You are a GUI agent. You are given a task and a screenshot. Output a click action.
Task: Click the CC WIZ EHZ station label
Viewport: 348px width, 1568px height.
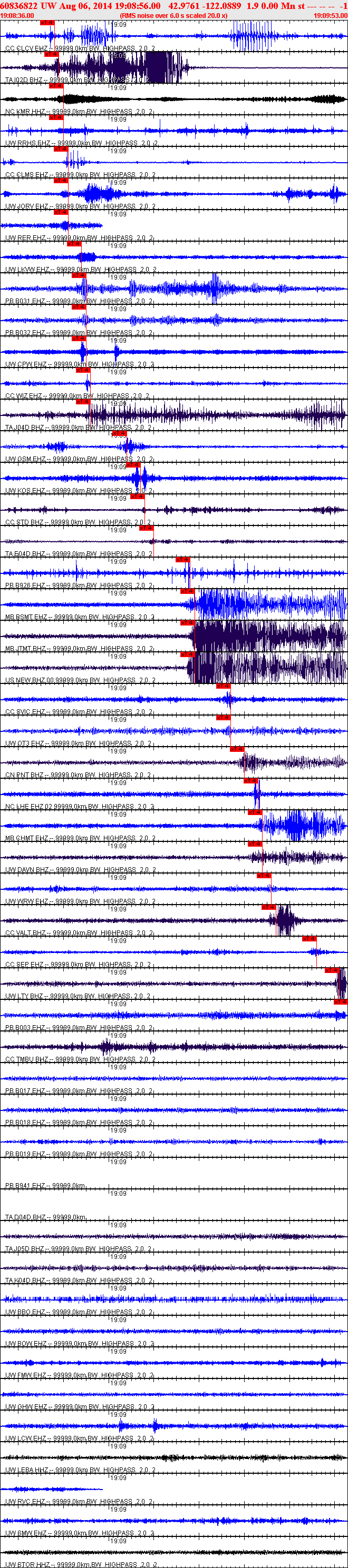[x=77, y=396]
